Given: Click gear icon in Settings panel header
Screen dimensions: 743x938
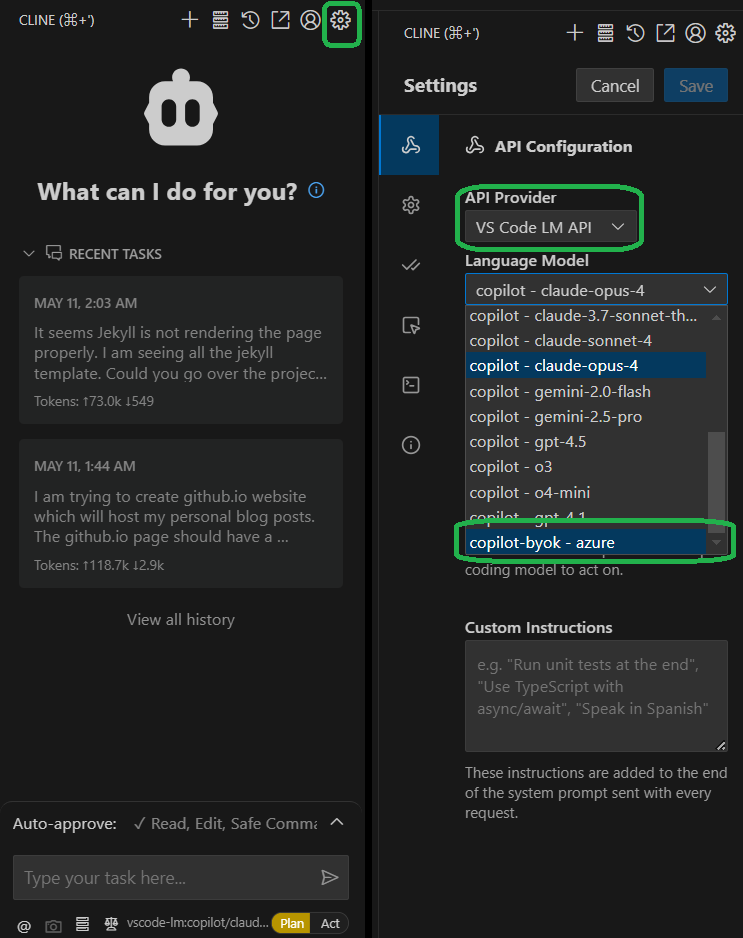Looking at the screenshot, I should click(x=726, y=33).
